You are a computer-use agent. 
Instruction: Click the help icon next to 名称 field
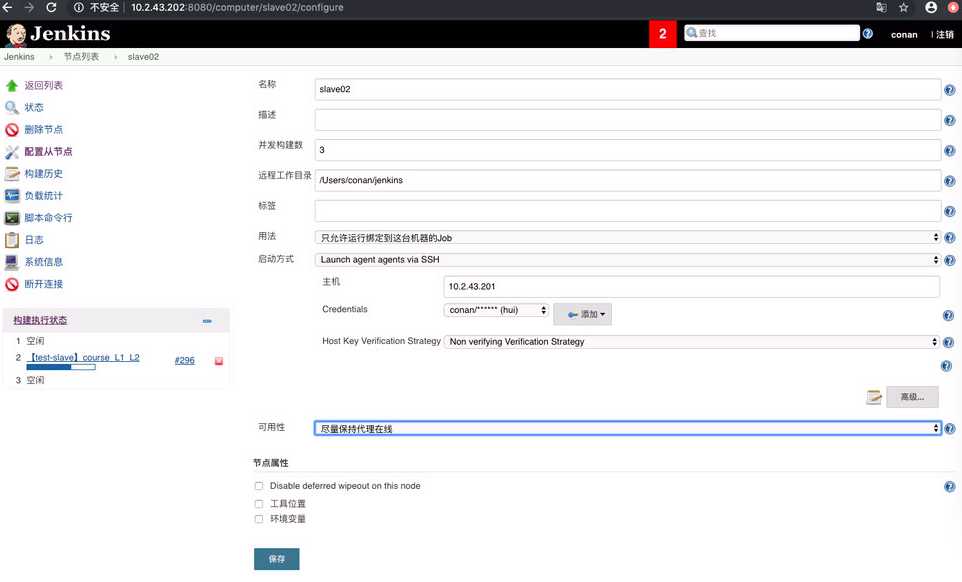(x=949, y=90)
